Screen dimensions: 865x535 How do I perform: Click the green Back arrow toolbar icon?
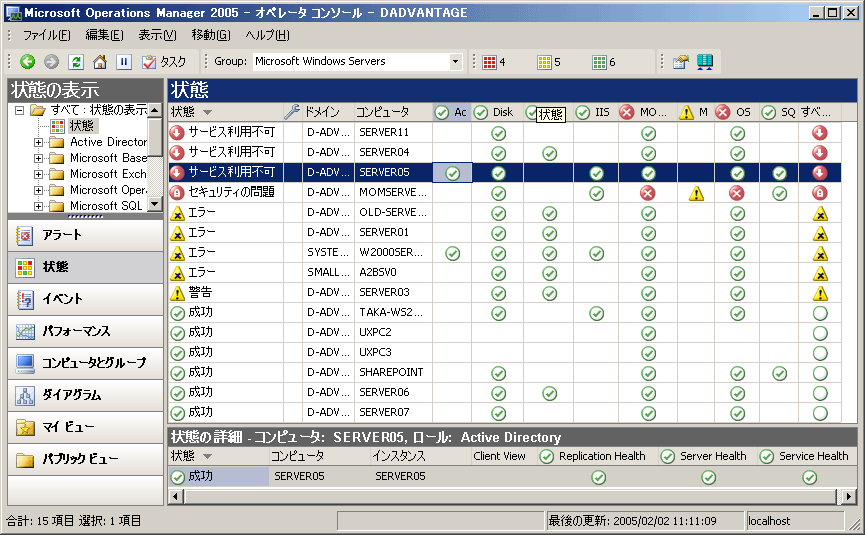tap(27, 62)
